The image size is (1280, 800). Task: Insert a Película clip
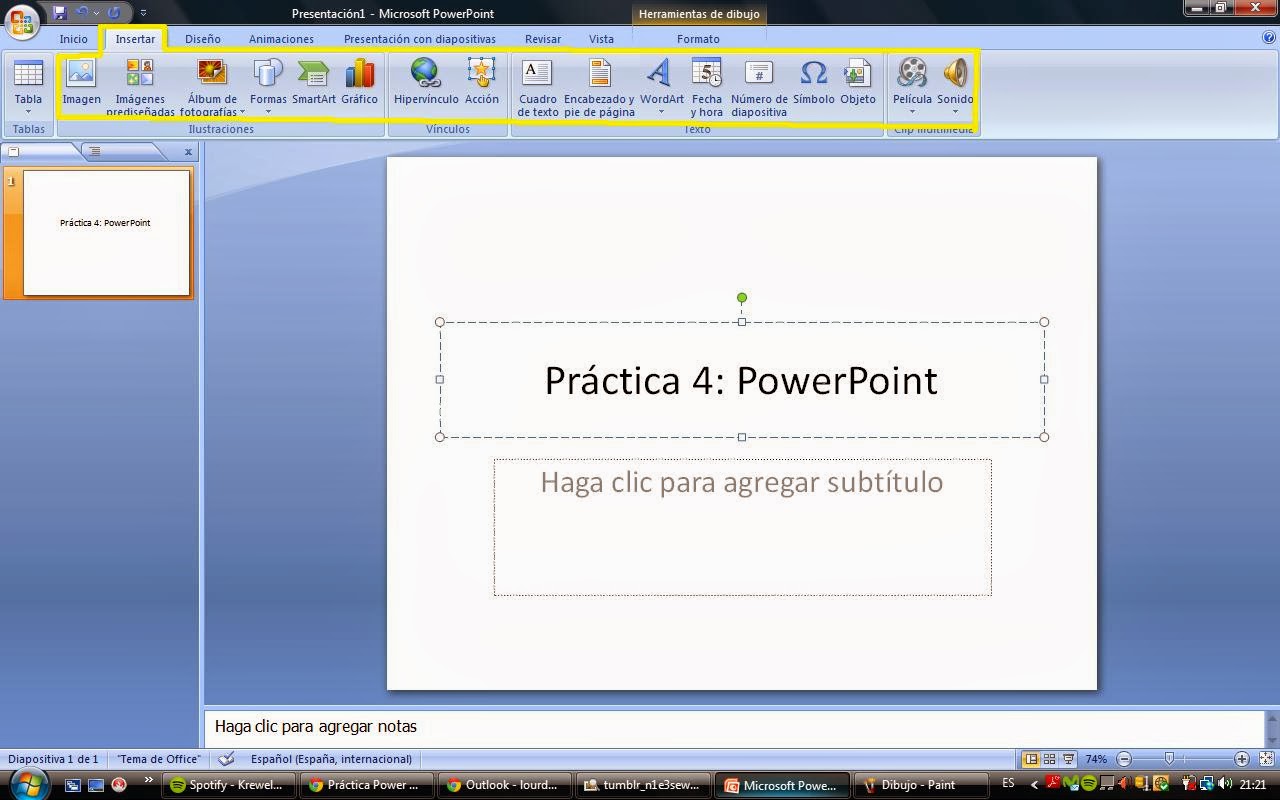coord(912,87)
